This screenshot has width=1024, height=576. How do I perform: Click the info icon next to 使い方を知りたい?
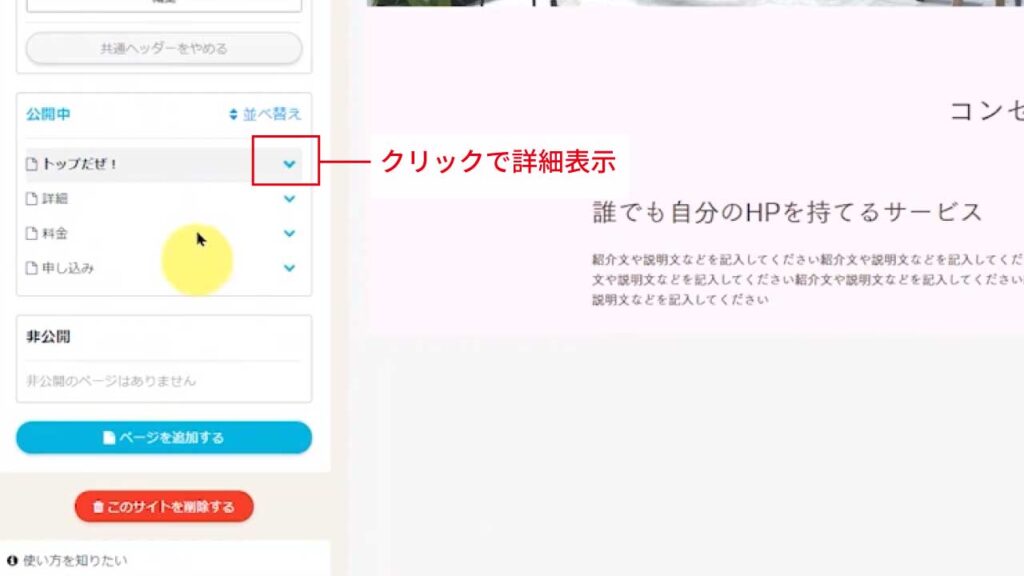pyautogui.click(x=12, y=560)
